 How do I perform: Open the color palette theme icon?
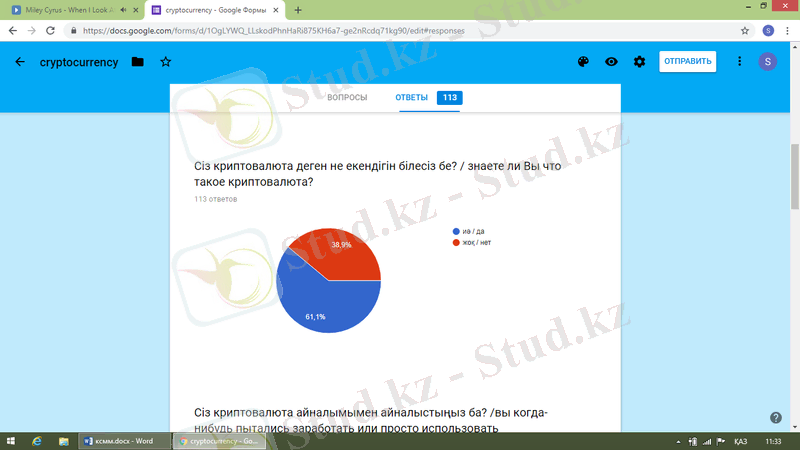[583, 62]
